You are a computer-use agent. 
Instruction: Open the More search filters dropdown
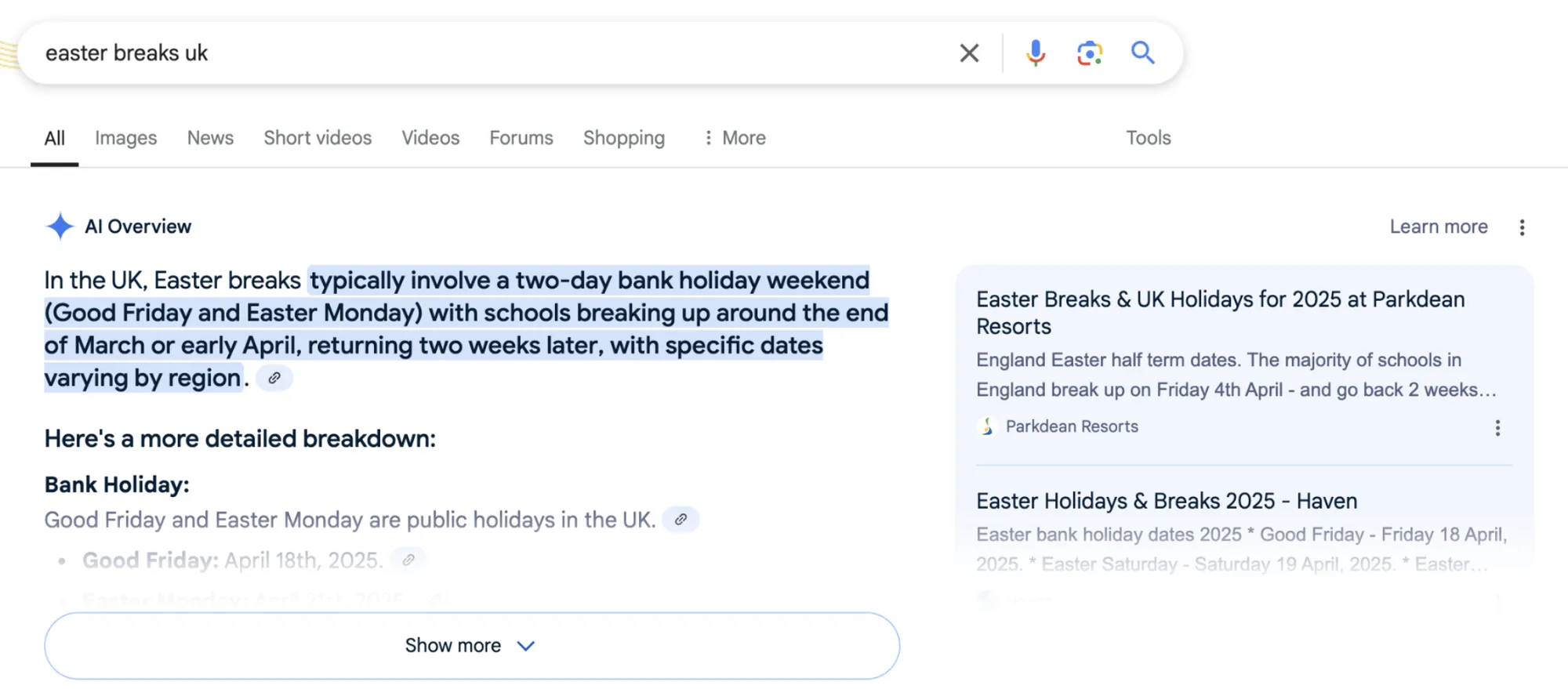735,138
